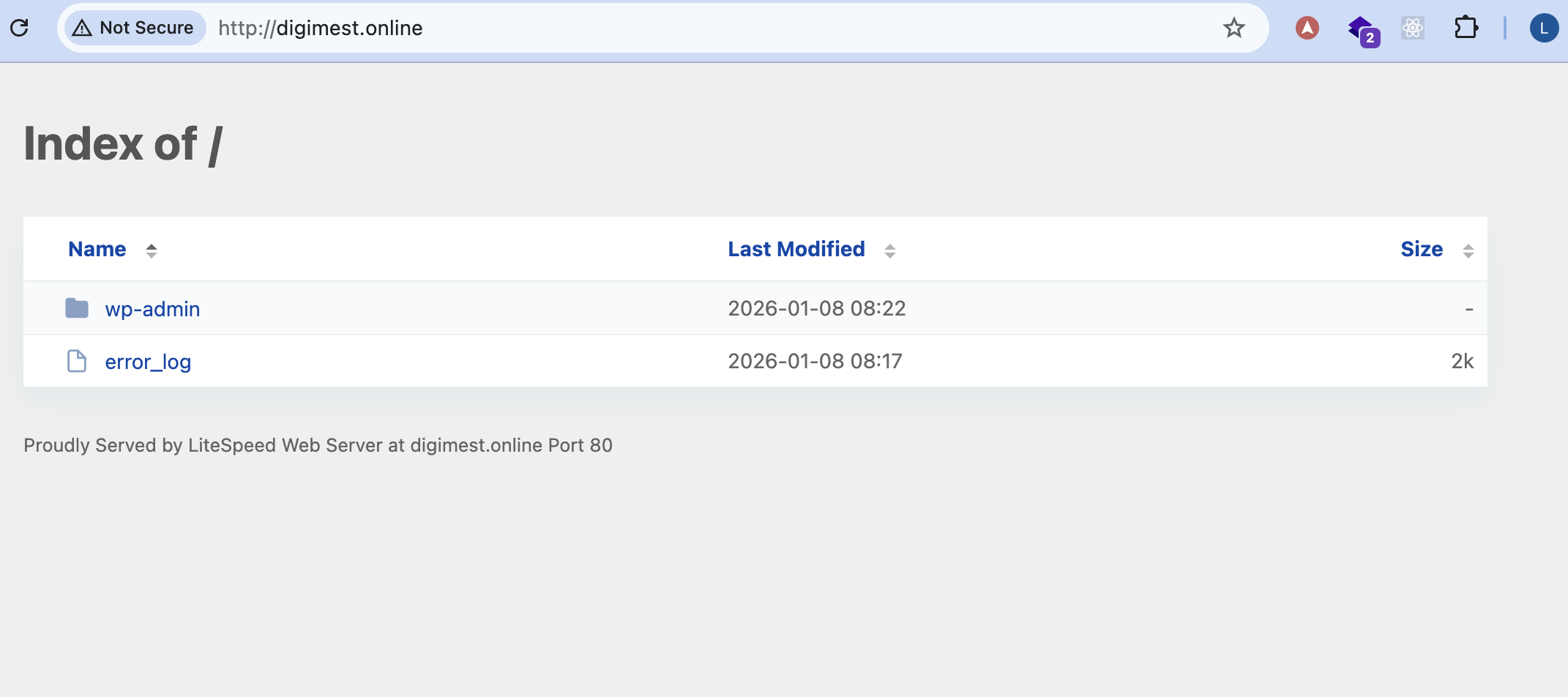The height and width of the screenshot is (697, 1568).
Task: Toggle the sort arrows beside Last Modified
Action: tap(889, 250)
